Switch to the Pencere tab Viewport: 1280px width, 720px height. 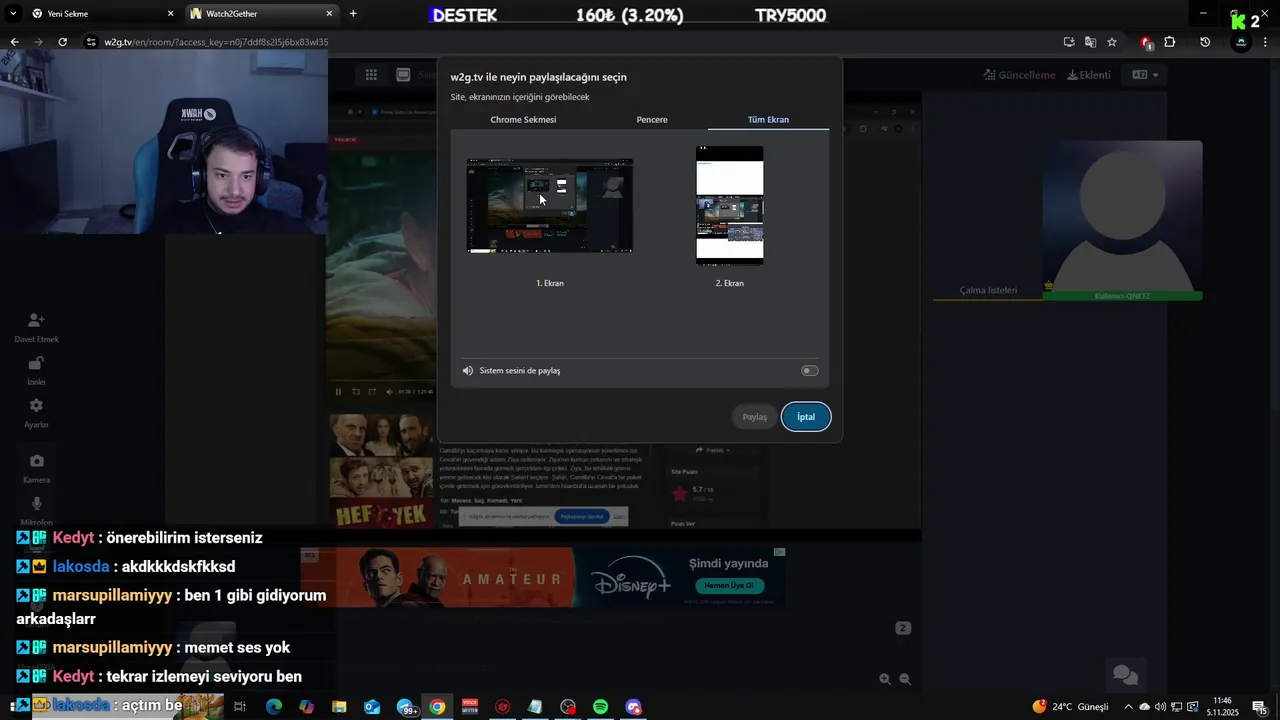click(x=652, y=119)
